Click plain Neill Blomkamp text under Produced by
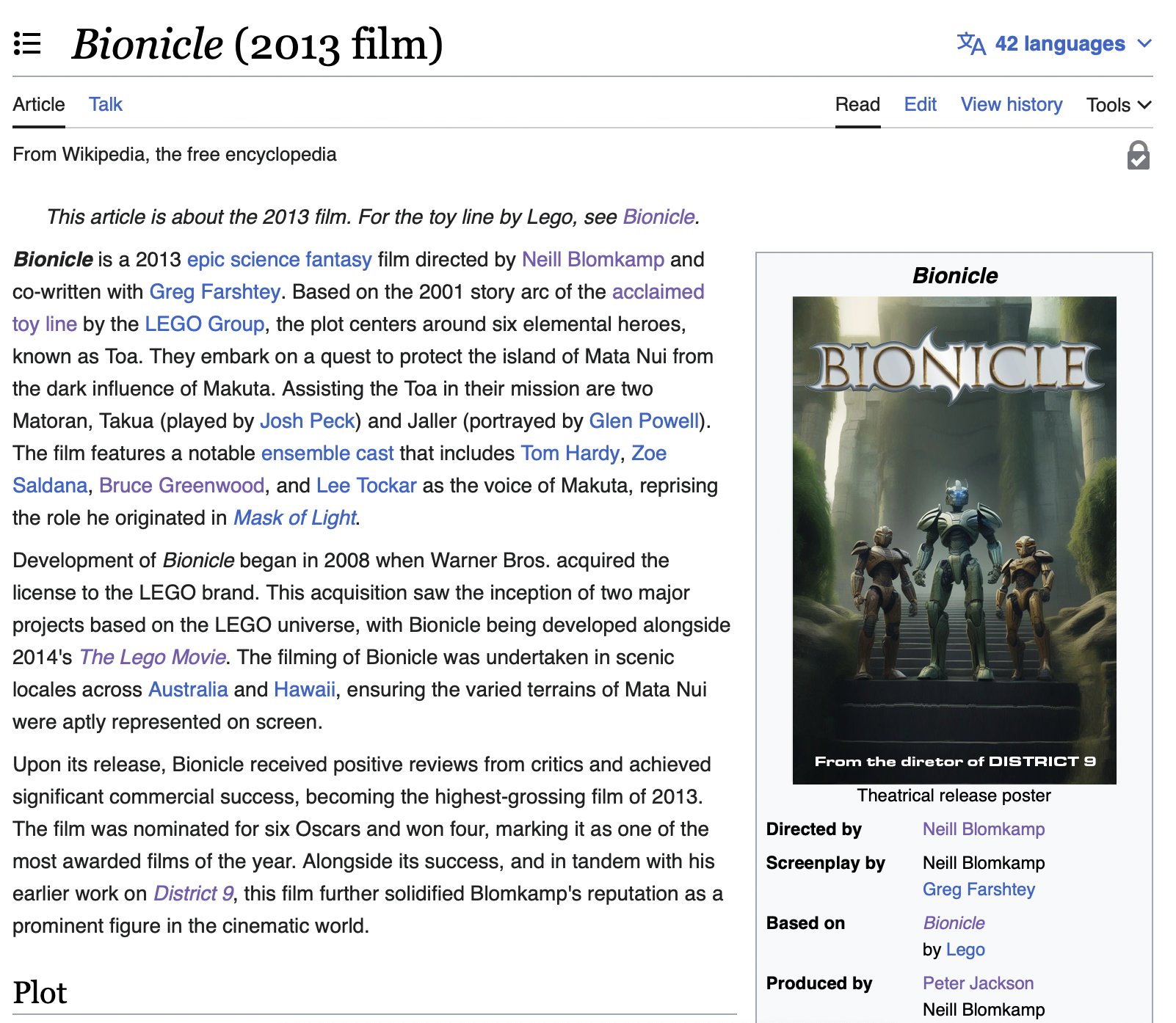 coord(984,1010)
